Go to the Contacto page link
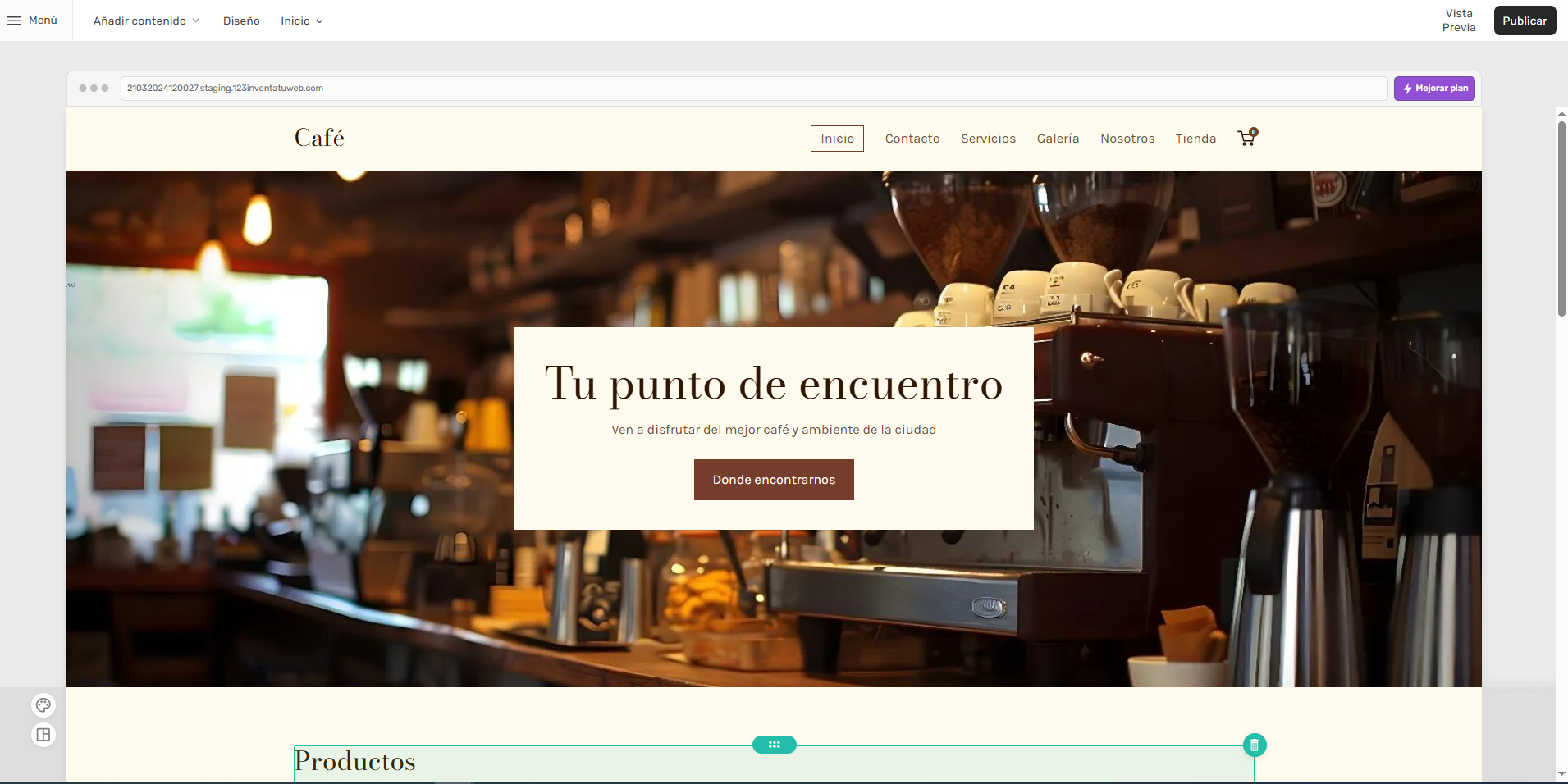The image size is (1568, 784). 912,139
